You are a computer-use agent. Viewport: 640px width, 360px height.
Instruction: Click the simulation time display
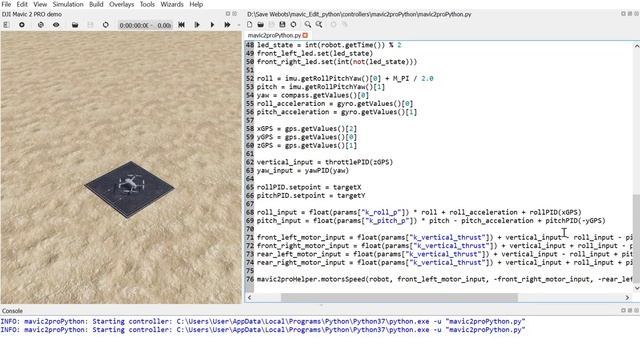(x=145, y=25)
